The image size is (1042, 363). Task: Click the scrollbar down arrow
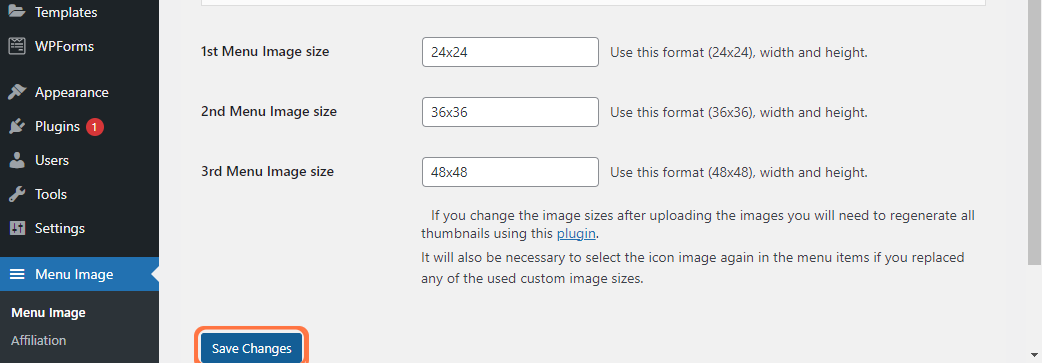point(1035,356)
